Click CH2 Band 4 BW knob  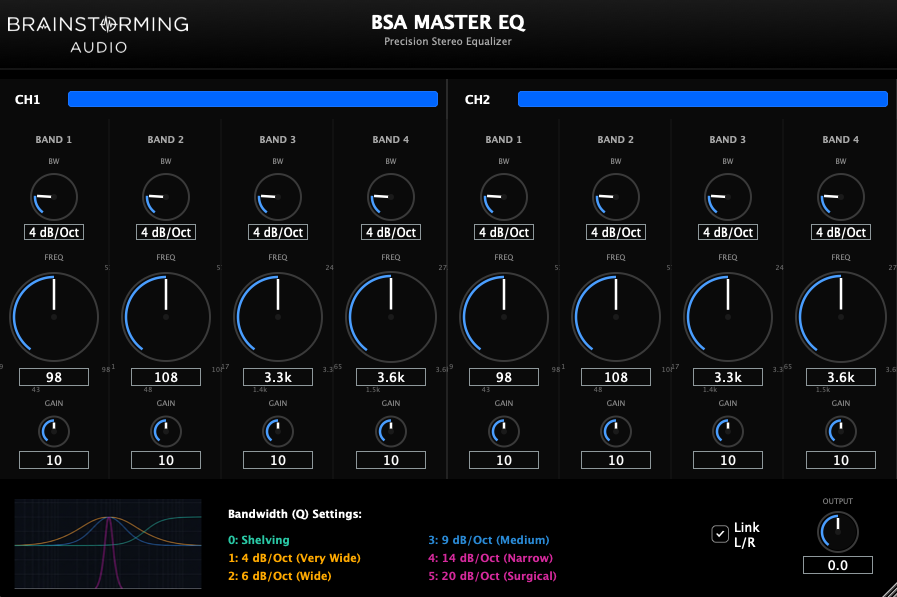pos(841,197)
